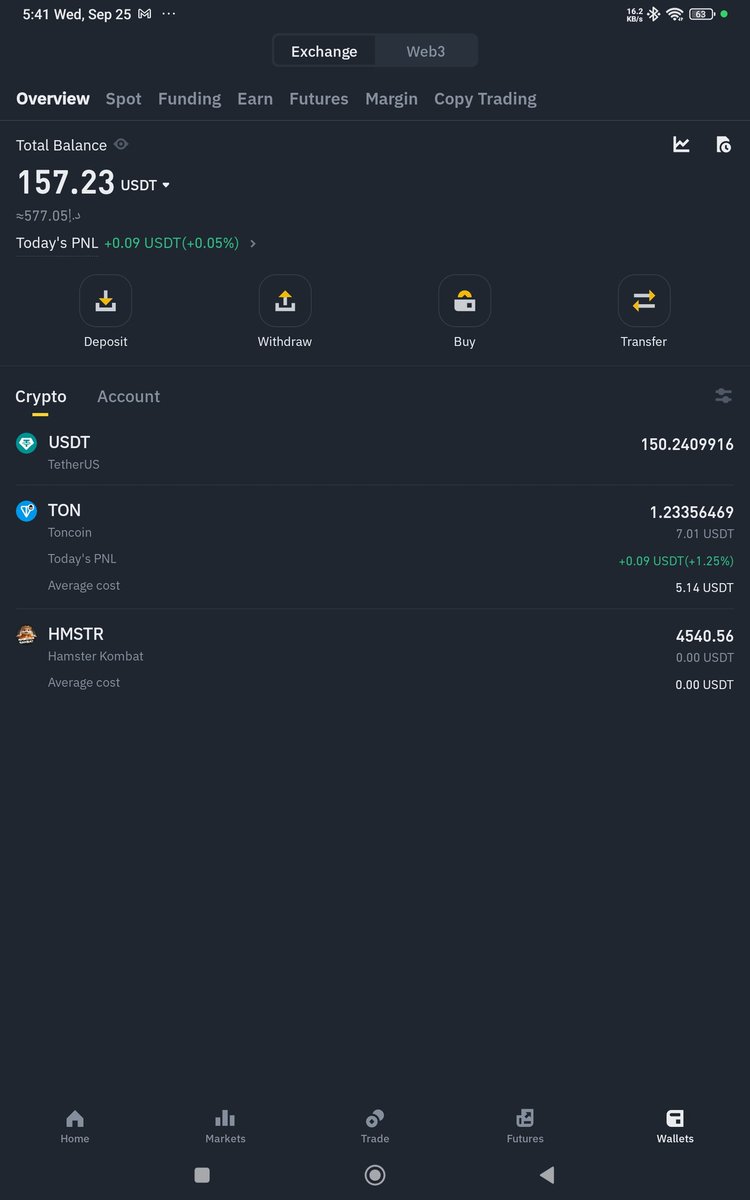
Task: Tap the Transfer arrows icon
Action: point(644,300)
